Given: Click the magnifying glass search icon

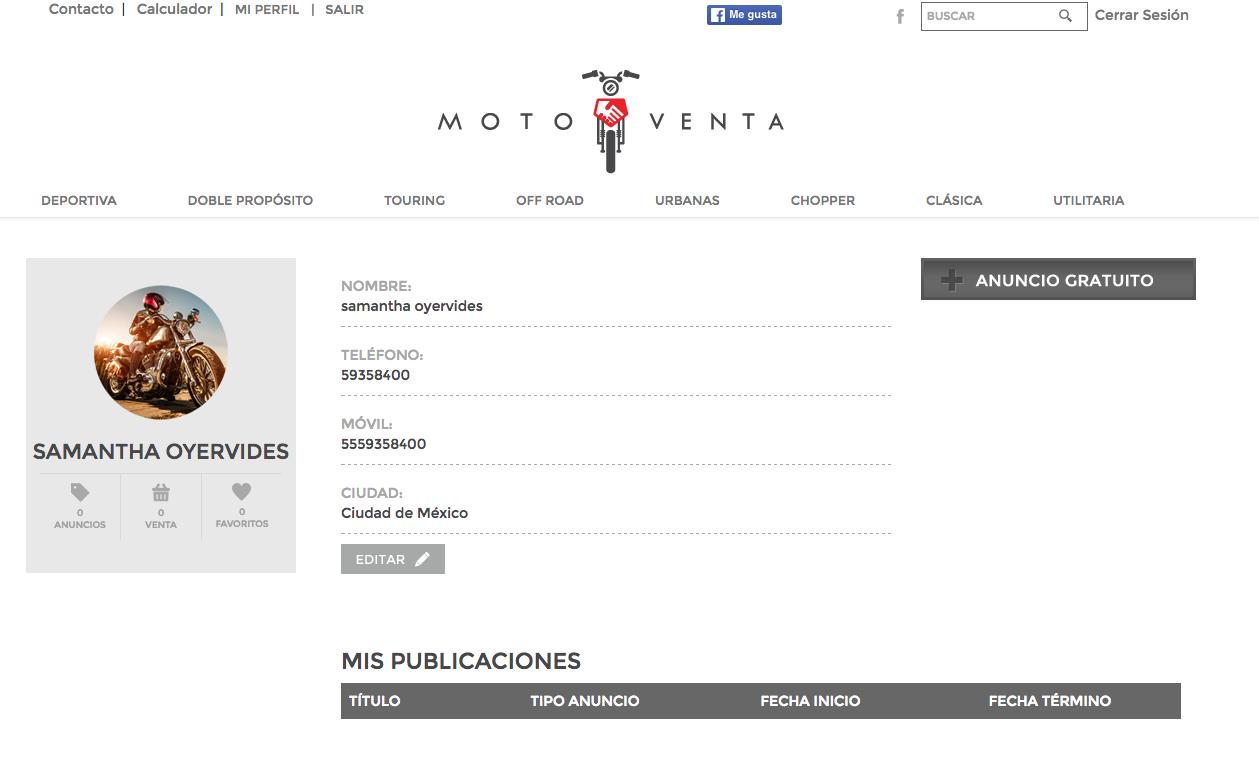Looking at the screenshot, I should 1065,16.
